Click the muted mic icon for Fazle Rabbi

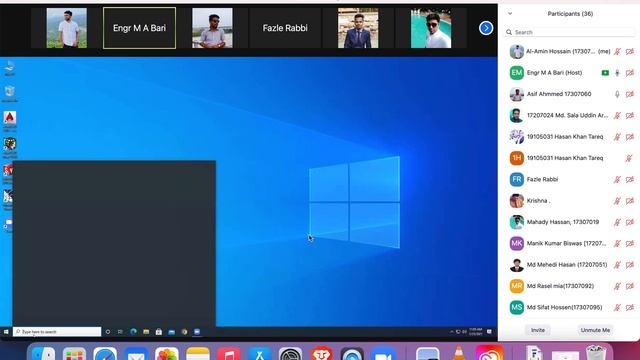click(x=617, y=180)
